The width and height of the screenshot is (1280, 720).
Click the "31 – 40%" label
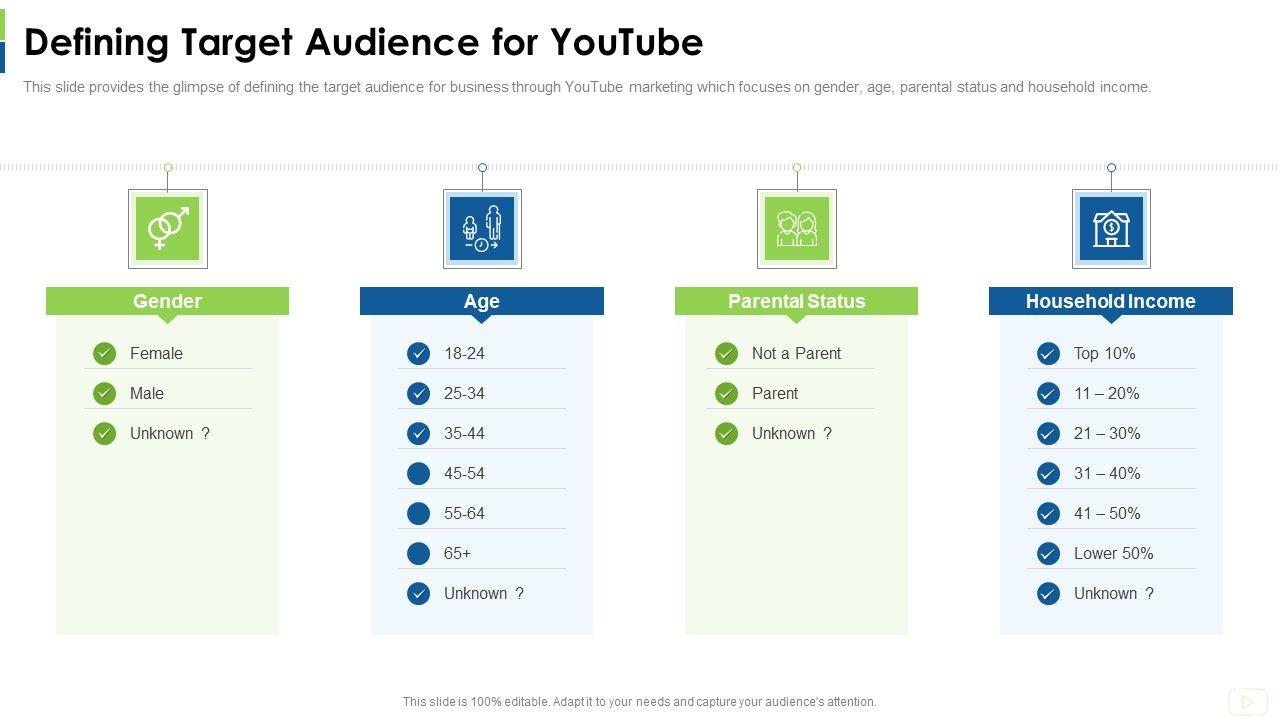point(1107,473)
